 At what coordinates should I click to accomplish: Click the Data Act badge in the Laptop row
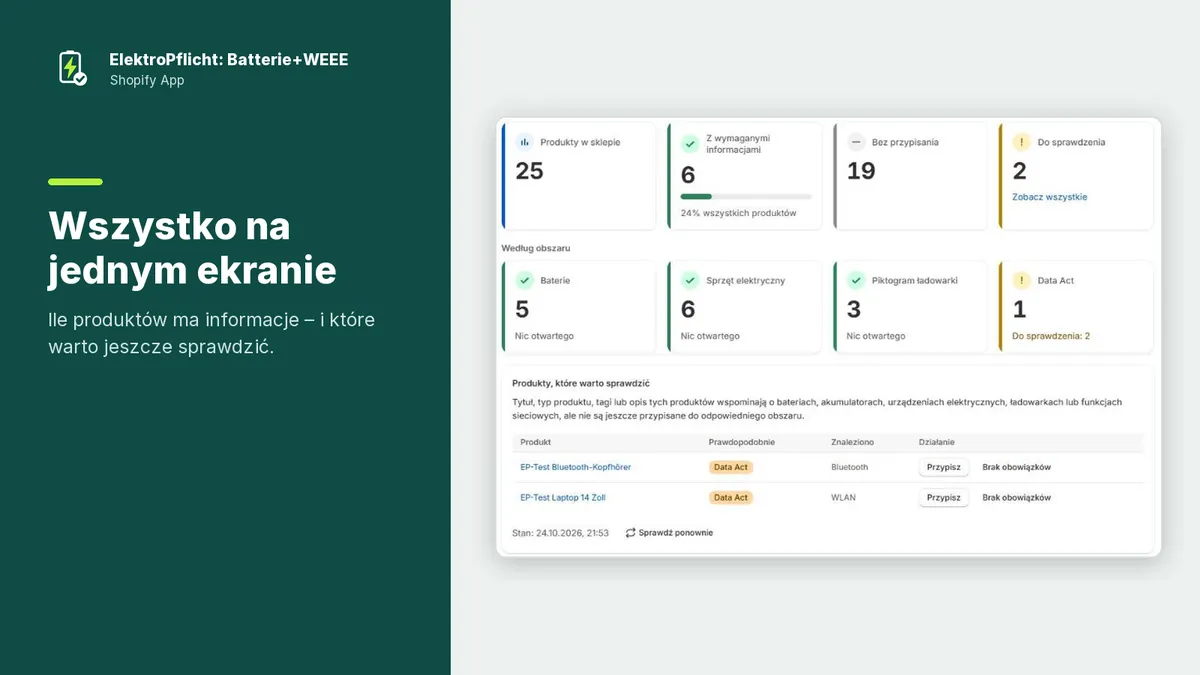(x=730, y=497)
